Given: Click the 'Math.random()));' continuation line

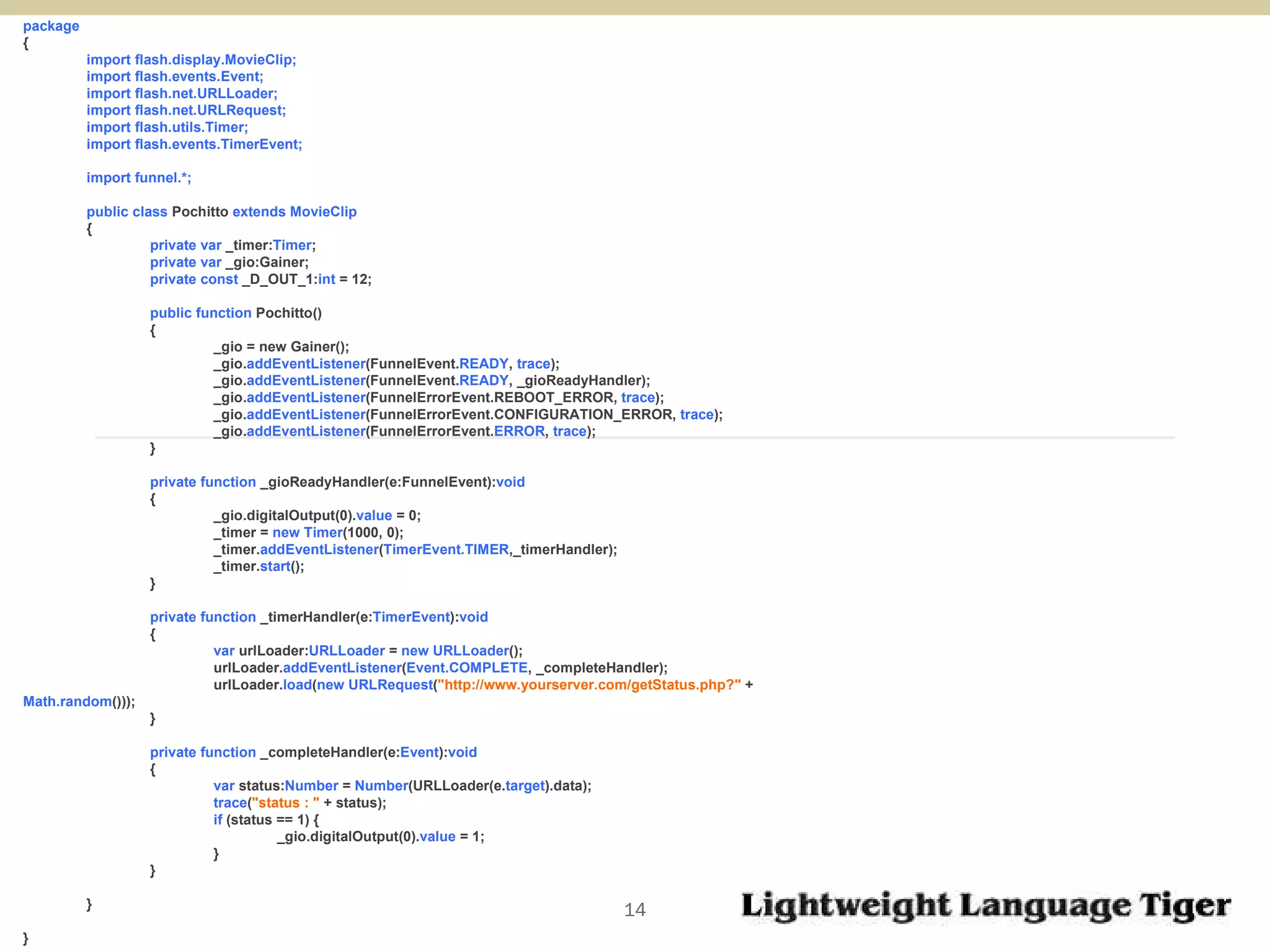Looking at the screenshot, I should click(79, 702).
